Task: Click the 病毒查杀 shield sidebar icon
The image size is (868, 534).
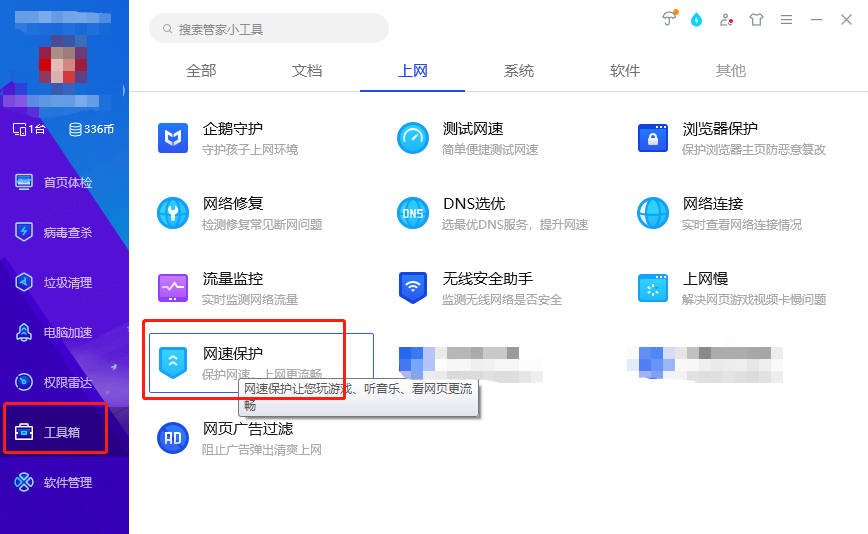Action: point(24,232)
